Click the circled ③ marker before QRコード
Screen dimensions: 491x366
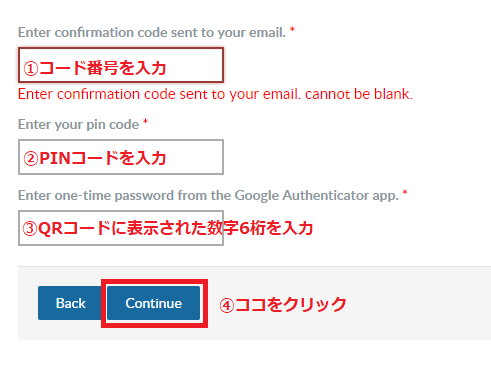[30, 229]
